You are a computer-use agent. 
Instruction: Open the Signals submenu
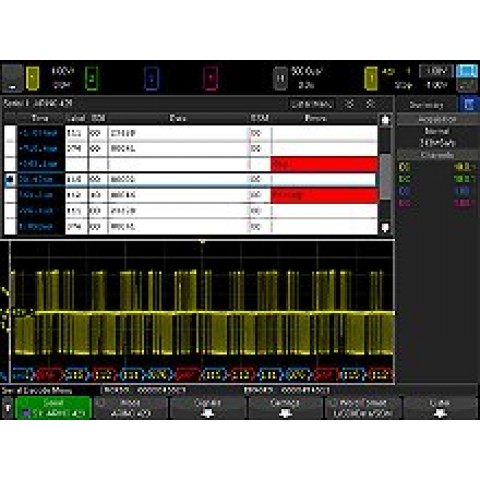(x=208, y=408)
